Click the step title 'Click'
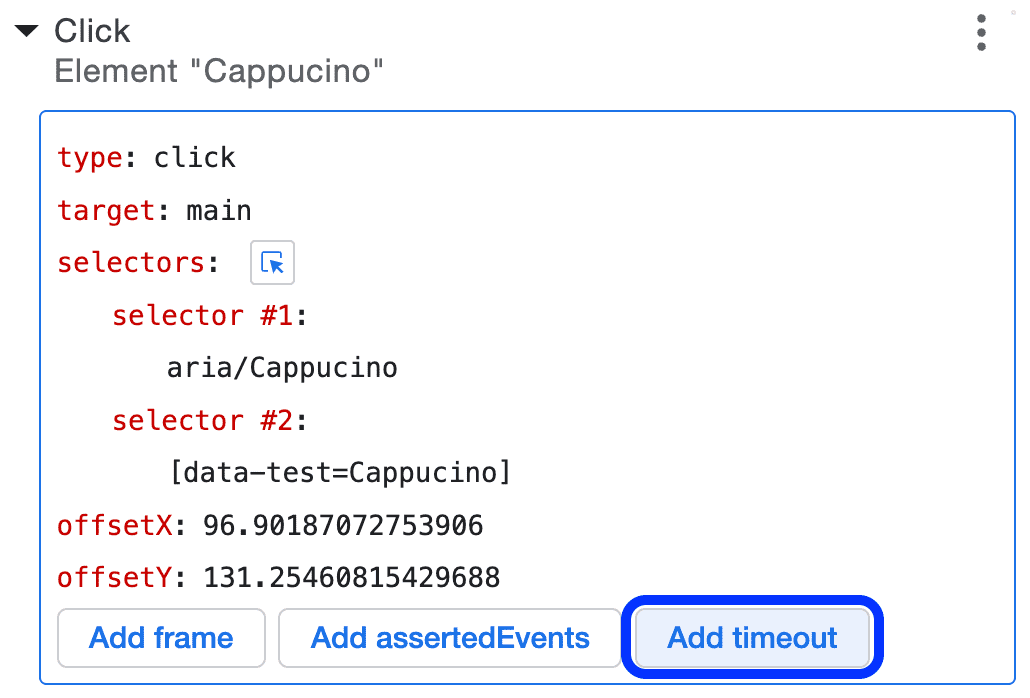 click(x=92, y=30)
